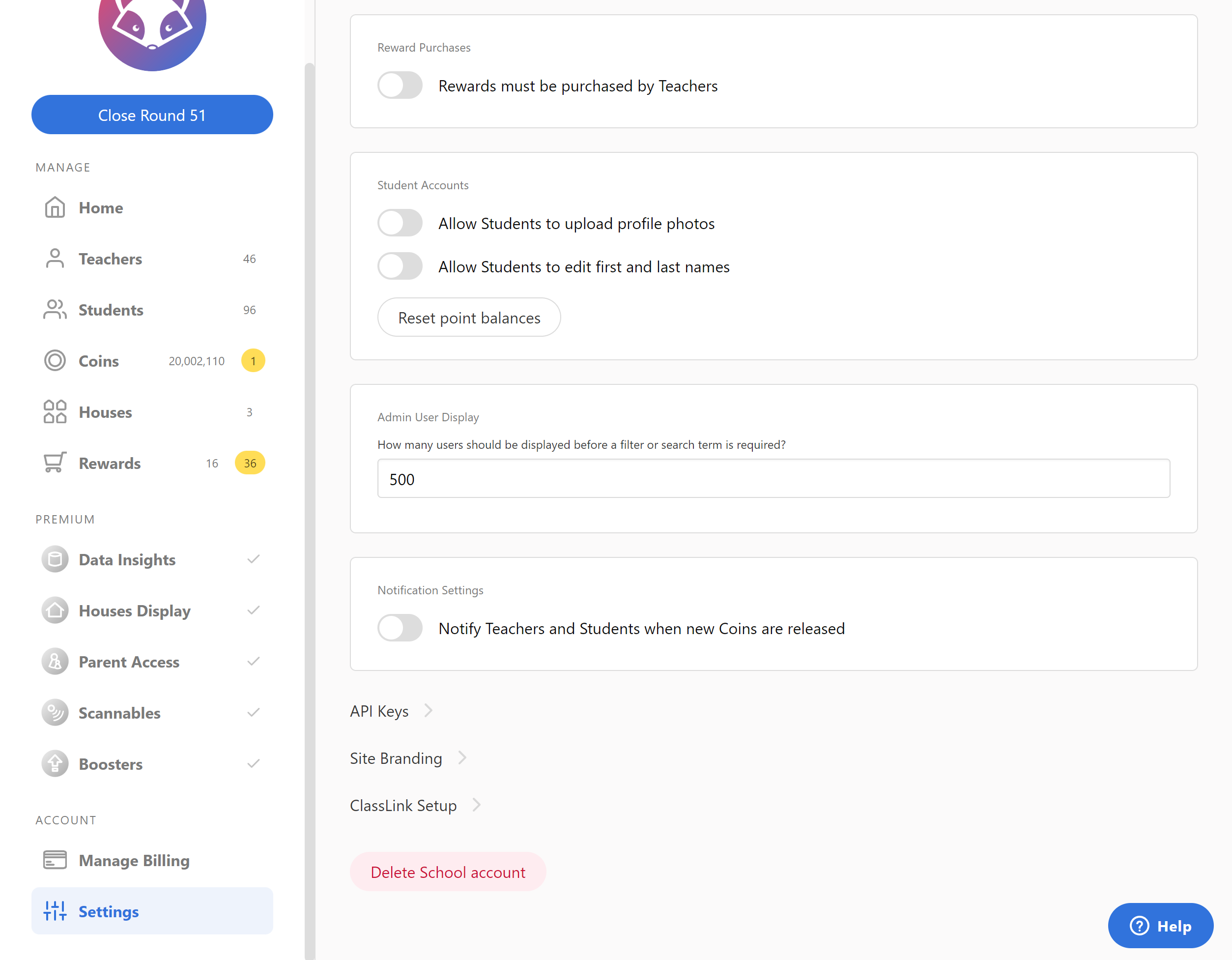Toggle Allow Students to upload profile photos
Image resolution: width=1232 pixels, height=960 pixels.
400,223
